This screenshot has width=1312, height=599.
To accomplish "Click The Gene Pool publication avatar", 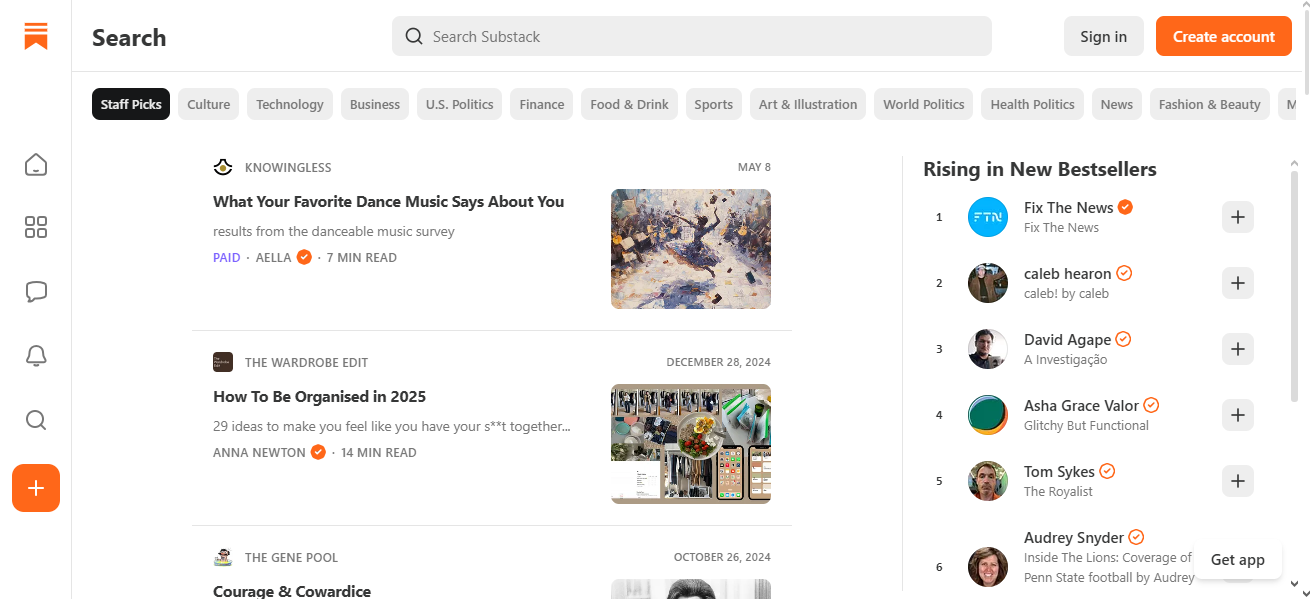I will [223, 557].
